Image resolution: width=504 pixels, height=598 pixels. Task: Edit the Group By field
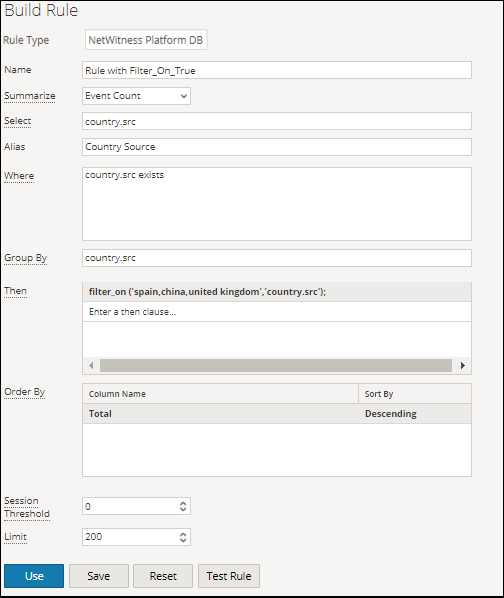[277, 258]
